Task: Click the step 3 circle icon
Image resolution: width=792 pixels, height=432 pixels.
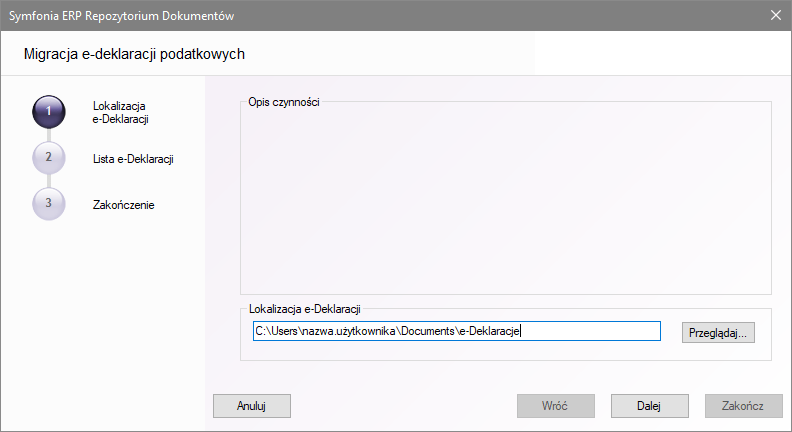Action: point(48,204)
